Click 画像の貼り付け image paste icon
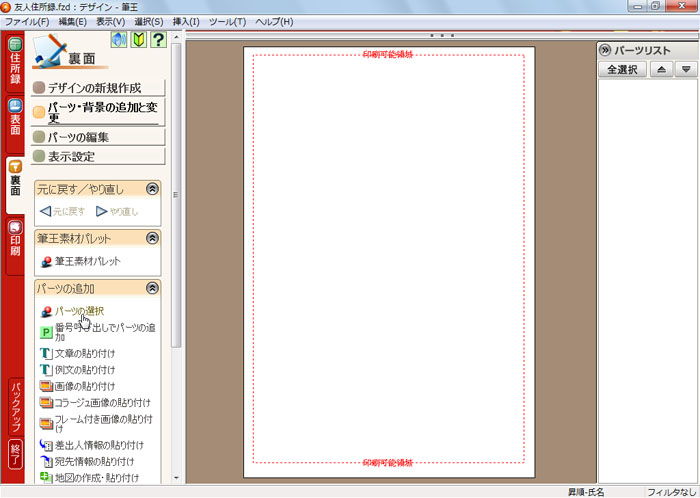The width and height of the screenshot is (700, 498). point(46,386)
